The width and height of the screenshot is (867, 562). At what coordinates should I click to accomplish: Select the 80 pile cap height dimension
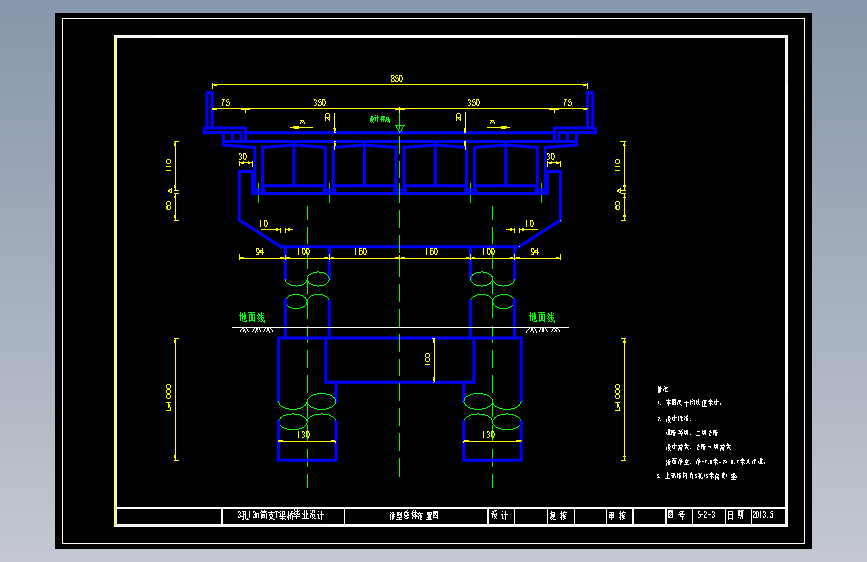point(427,359)
